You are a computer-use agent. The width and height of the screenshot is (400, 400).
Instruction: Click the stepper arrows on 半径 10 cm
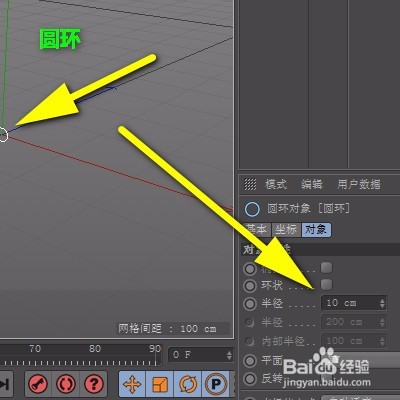pos(382,303)
